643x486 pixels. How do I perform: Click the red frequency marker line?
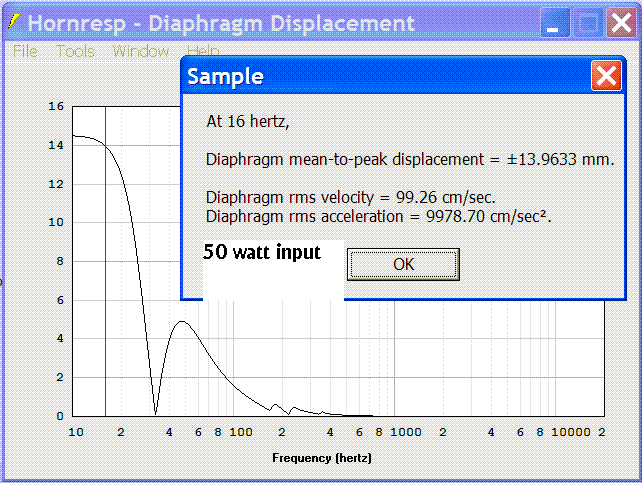coord(105,262)
